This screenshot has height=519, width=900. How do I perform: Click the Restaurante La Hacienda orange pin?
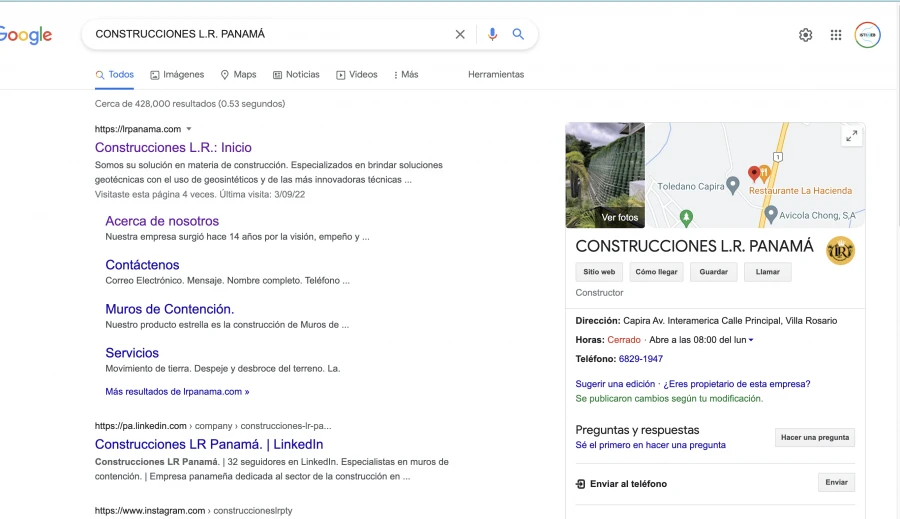pyautogui.click(x=764, y=172)
